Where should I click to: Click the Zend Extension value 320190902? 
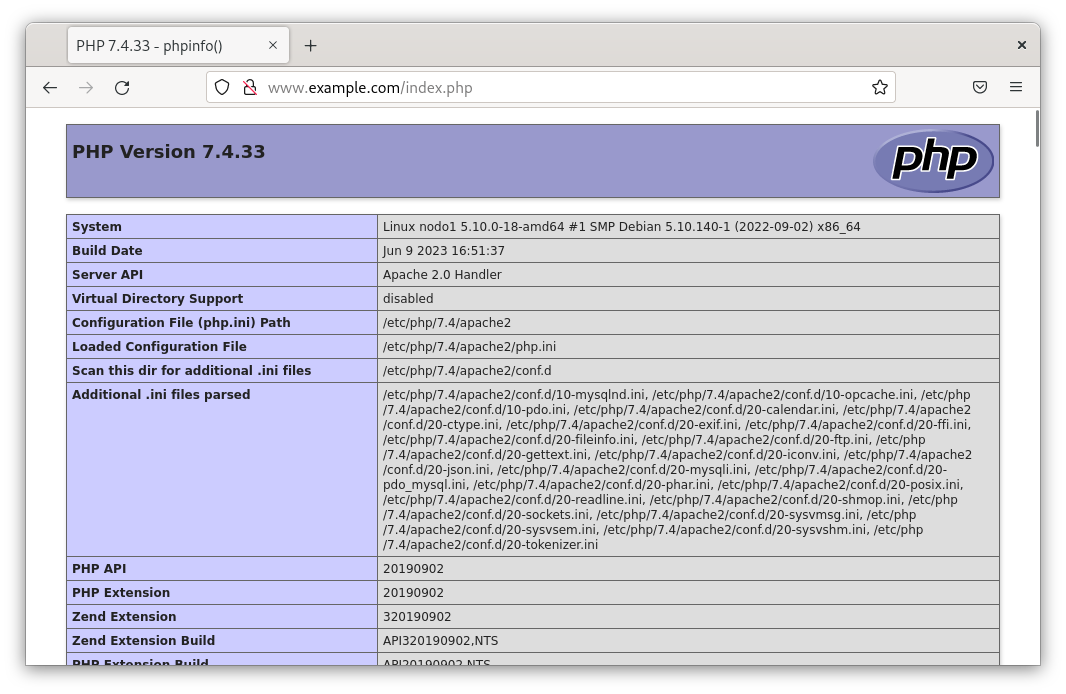point(417,617)
